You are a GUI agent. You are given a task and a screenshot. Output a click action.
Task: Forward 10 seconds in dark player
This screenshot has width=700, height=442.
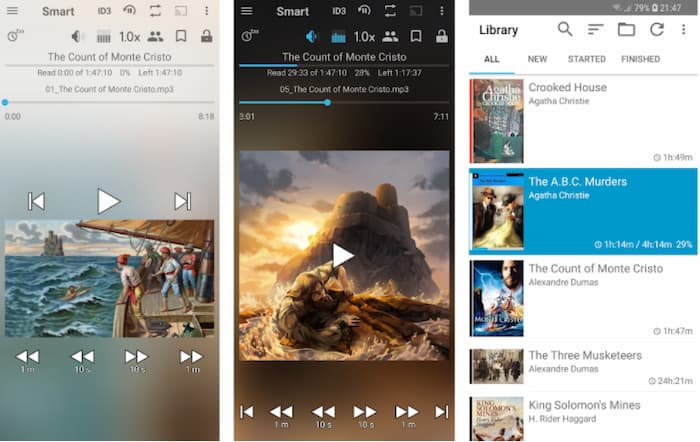pos(365,416)
